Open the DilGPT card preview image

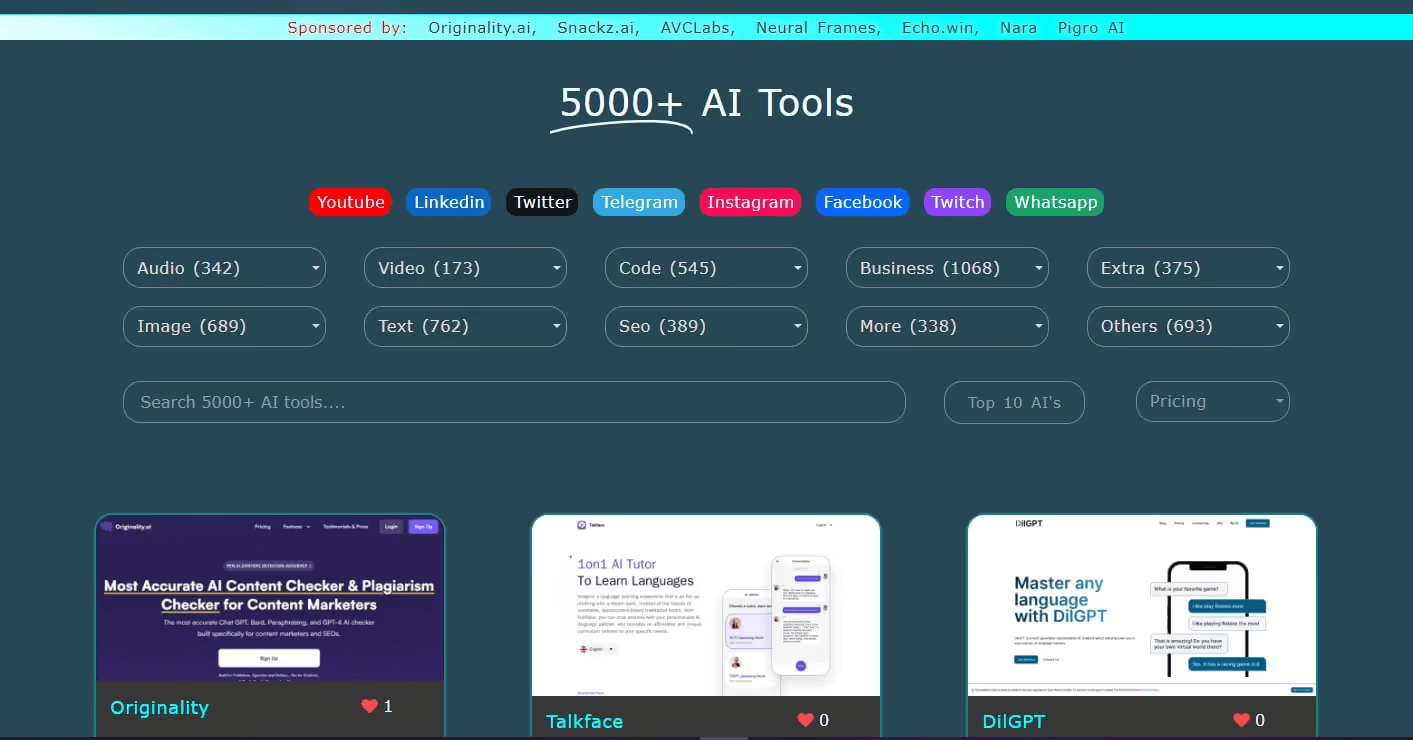click(x=1140, y=605)
